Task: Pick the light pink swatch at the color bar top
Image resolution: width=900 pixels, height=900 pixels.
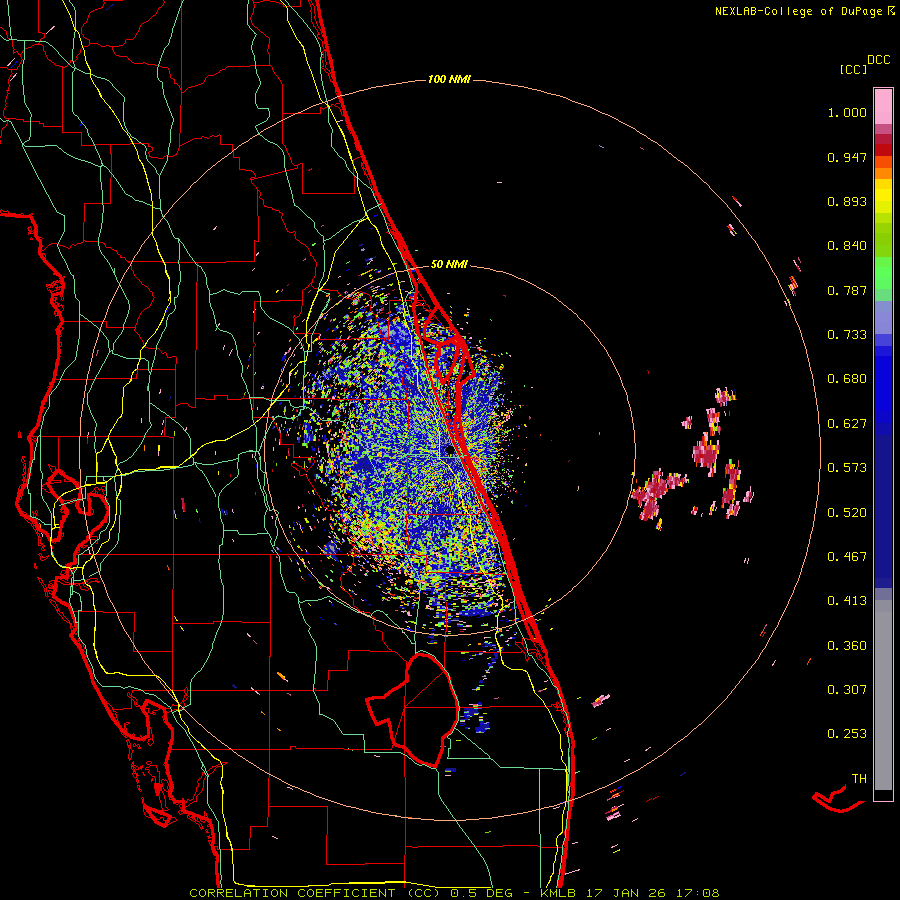Action: (x=883, y=106)
